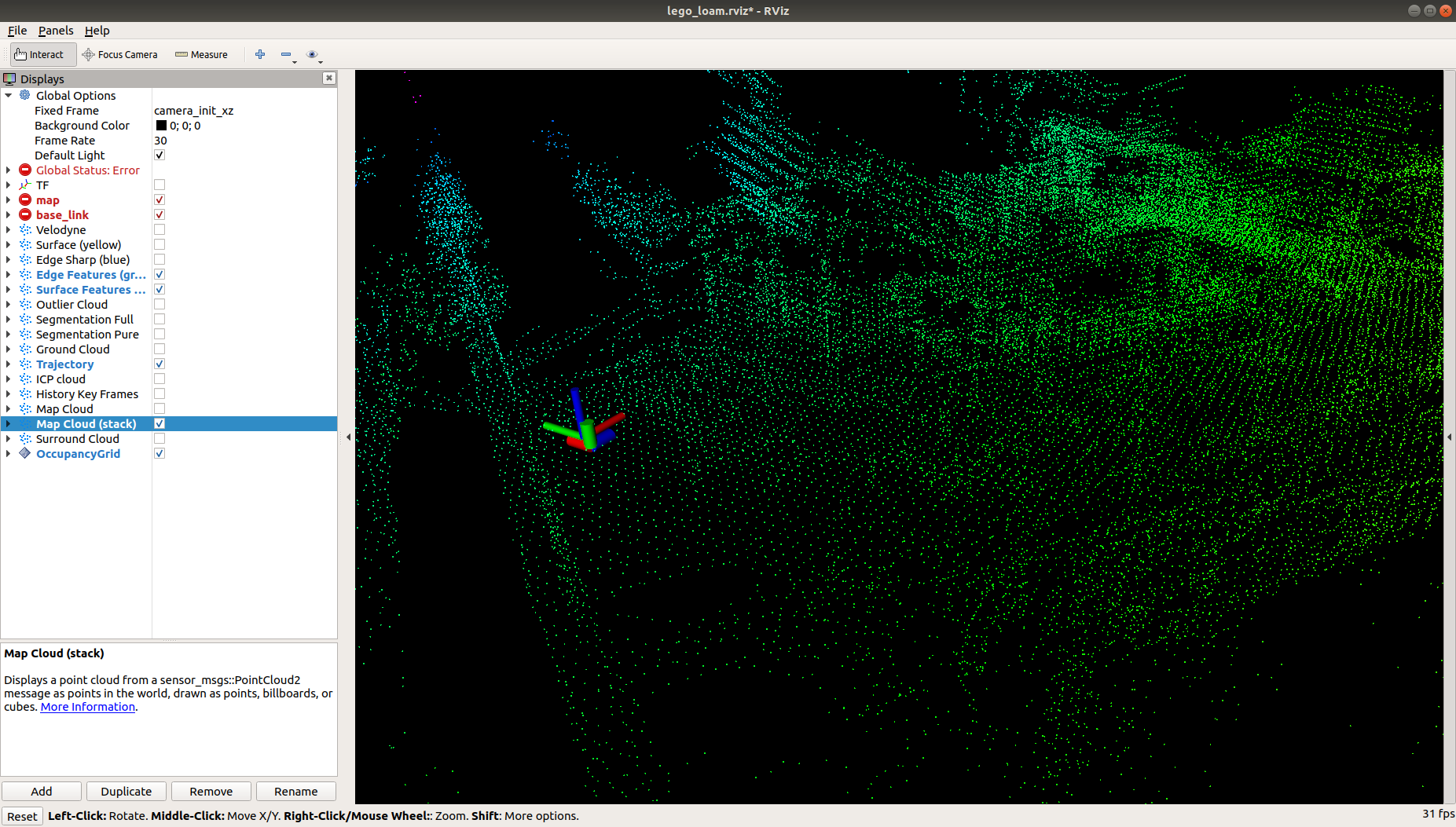Screen dimensions: 1456x827
Task: Open the More Information link
Action: click(x=88, y=707)
